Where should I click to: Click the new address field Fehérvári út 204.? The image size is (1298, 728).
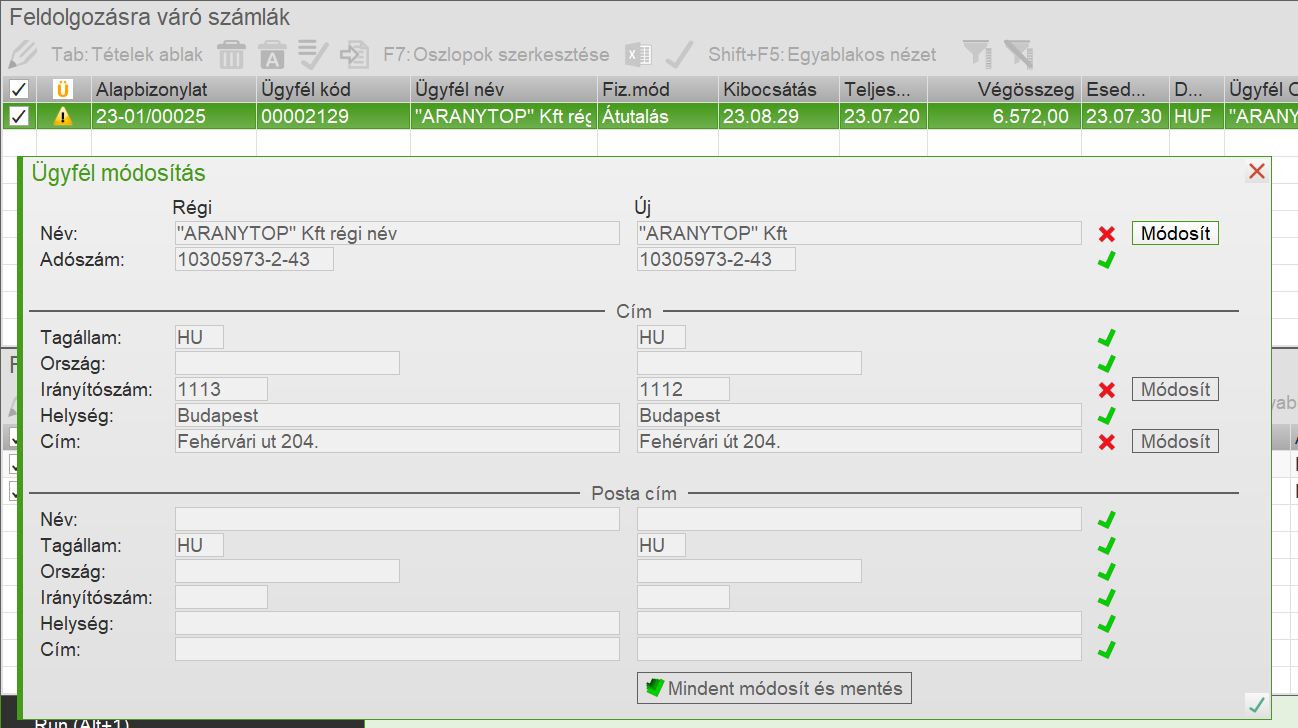click(x=859, y=441)
